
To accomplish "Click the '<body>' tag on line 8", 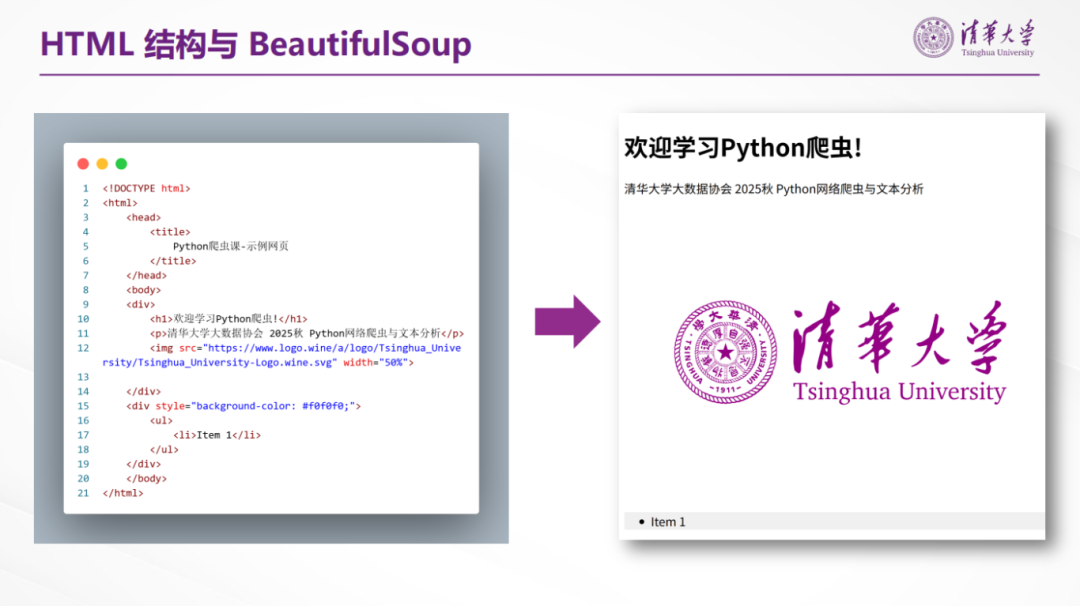I will [x=143, y=290].
